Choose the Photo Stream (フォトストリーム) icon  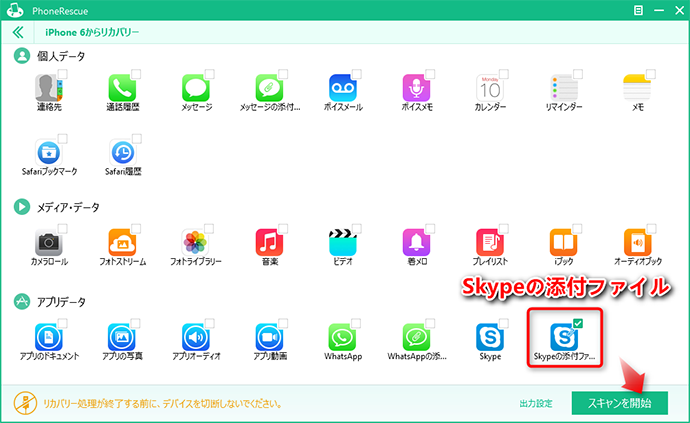click(x=122, y=242)
